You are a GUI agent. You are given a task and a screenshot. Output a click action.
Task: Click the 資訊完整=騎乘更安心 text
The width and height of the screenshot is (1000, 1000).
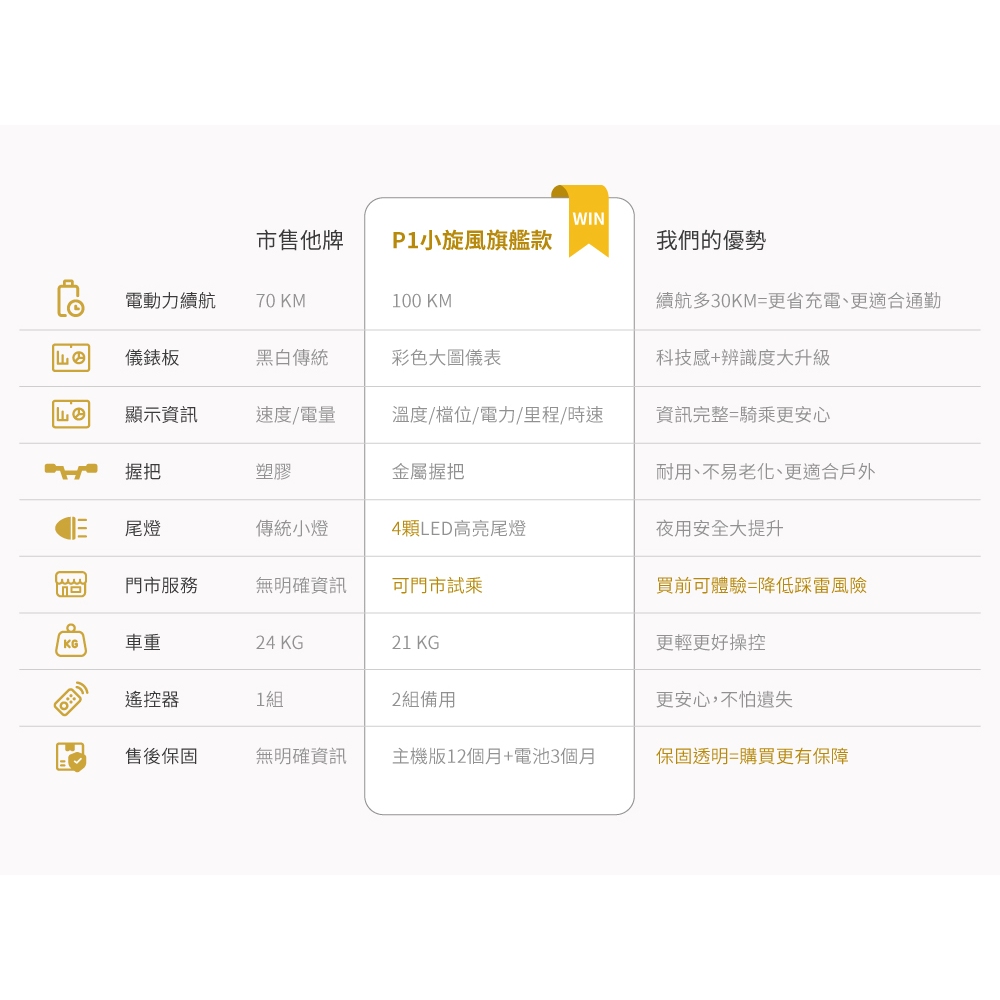click(x=743, y=415)
